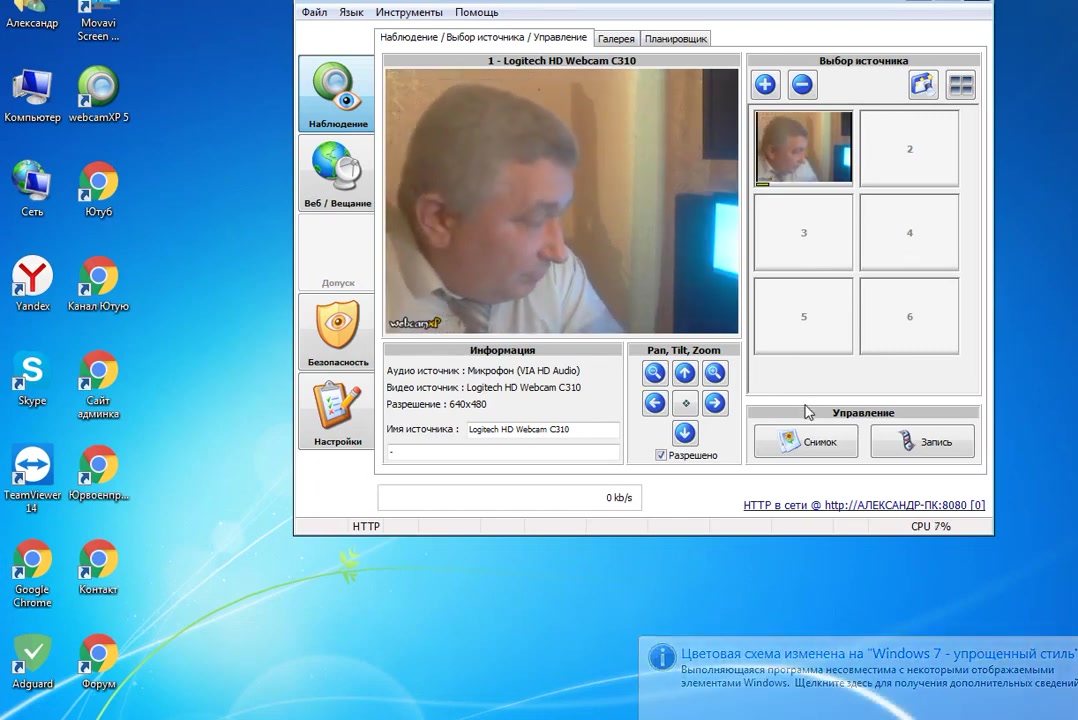Click the main Logitech webcam video preview
The image size is (1078, 720).
tap(562, 201)
